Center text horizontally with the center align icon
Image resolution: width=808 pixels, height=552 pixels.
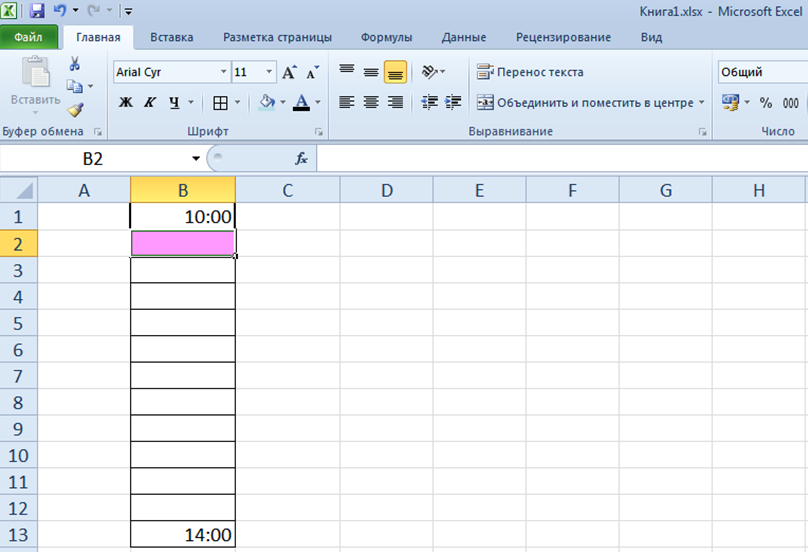coord(371,102)
